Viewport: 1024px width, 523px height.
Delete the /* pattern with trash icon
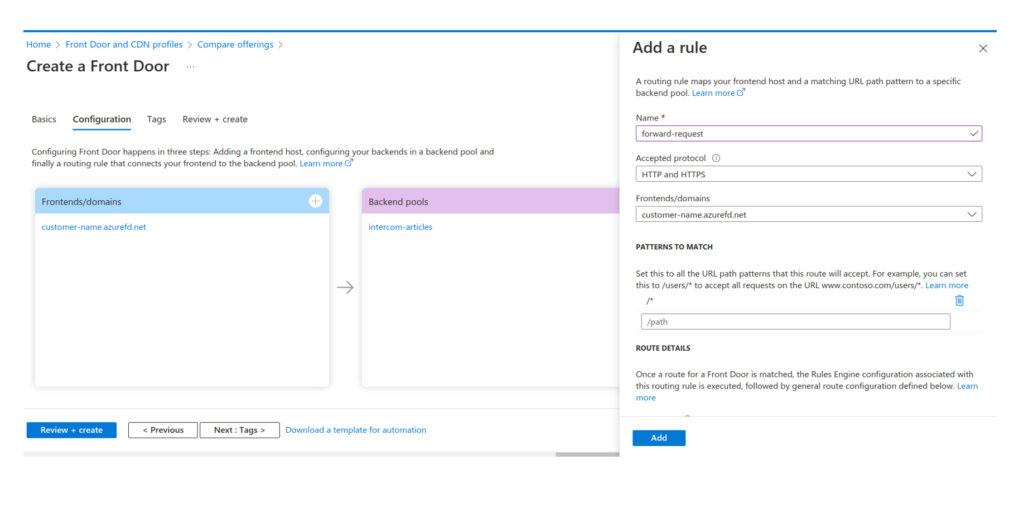959,300
